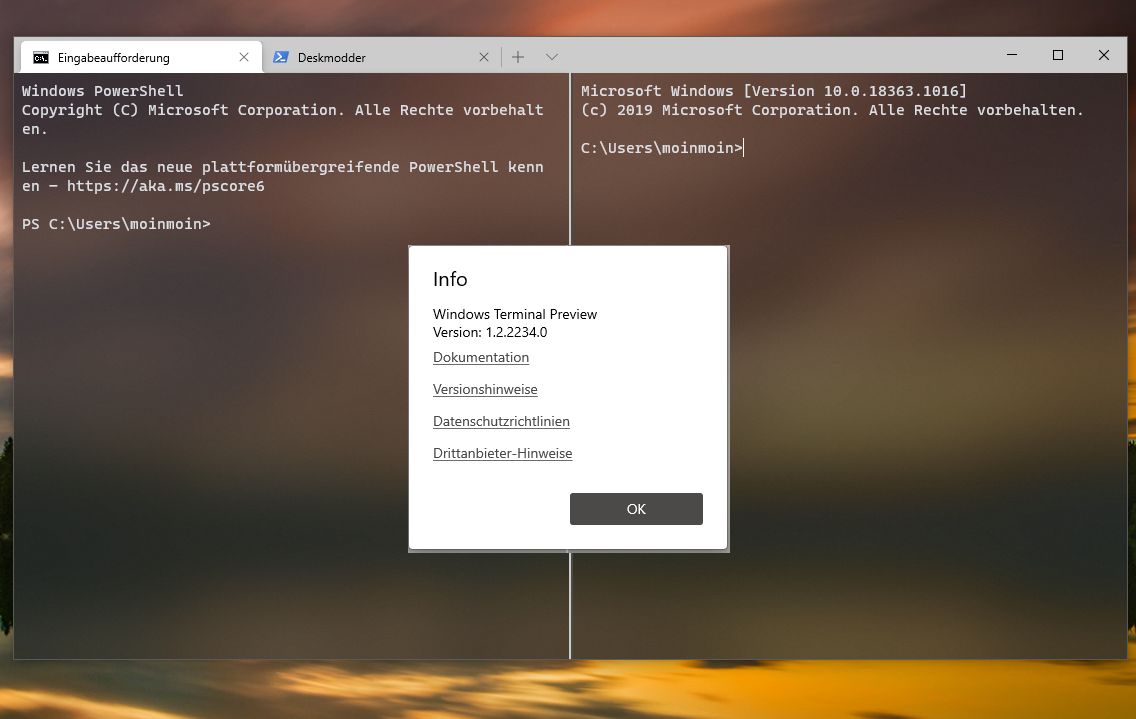
Task: Click 'Version: 1.2.2234.0' text in dialog
Action: [490, 332]
